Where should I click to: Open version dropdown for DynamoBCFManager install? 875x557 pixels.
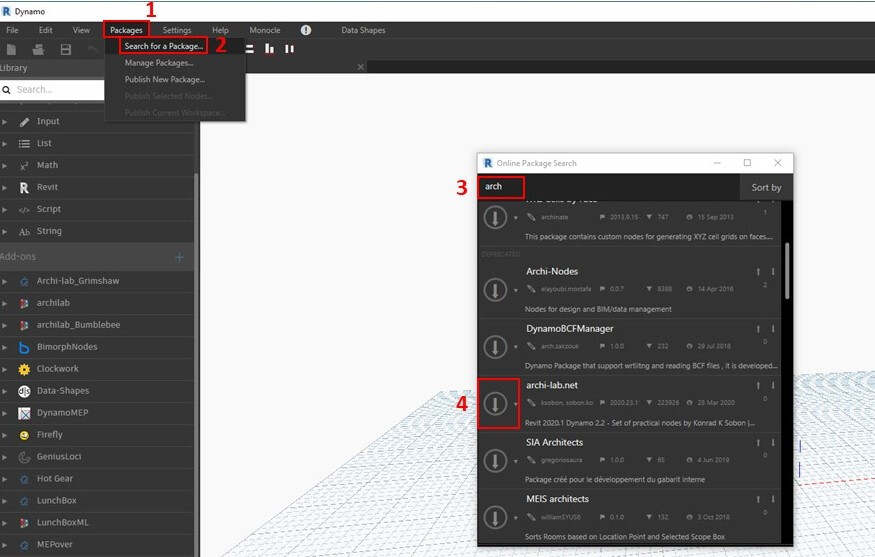pos(516,347)
